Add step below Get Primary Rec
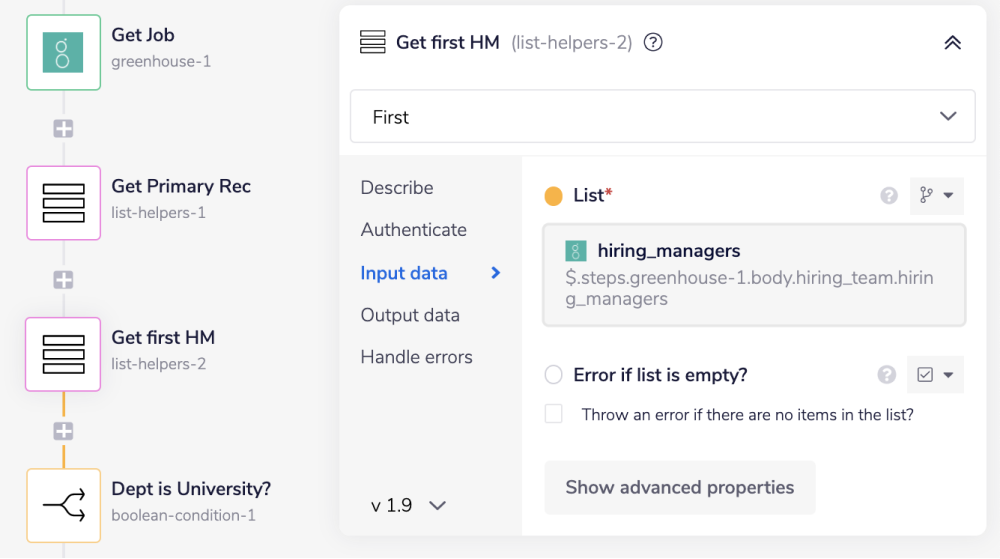 63,280
